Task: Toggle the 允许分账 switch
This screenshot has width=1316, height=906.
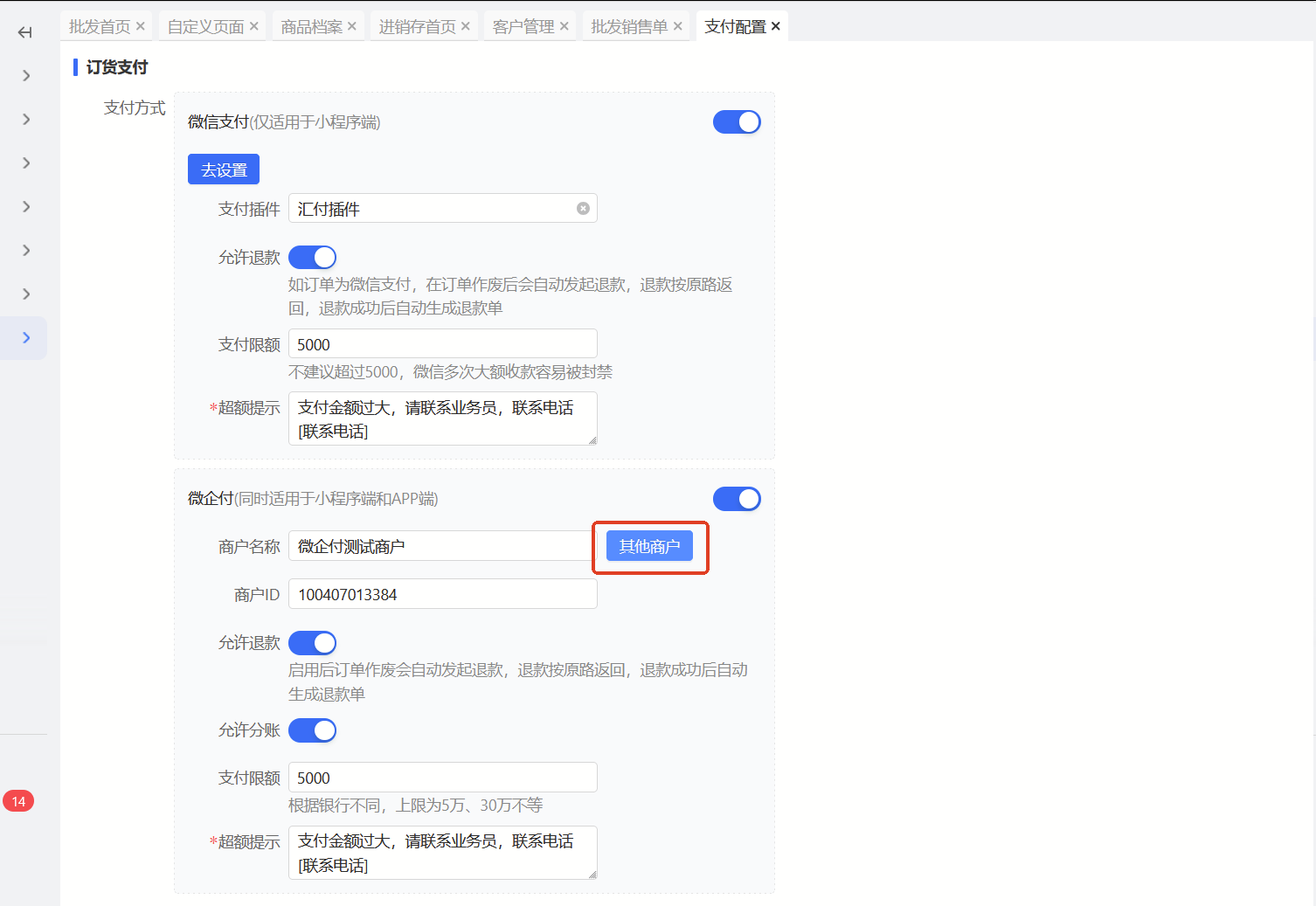Action: [312, 730]
